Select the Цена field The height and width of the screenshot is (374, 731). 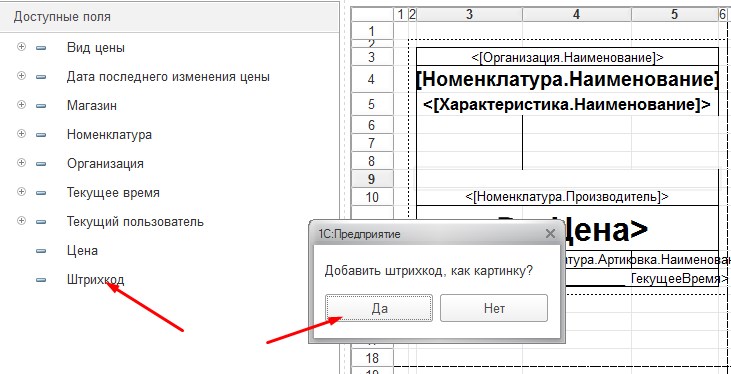[82, 251]
